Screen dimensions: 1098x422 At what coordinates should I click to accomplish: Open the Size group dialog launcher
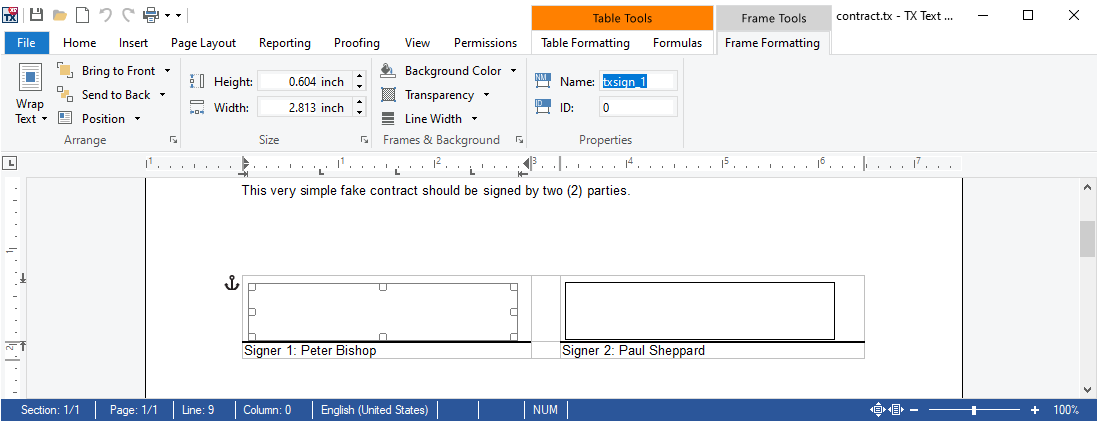pos(364,140)
